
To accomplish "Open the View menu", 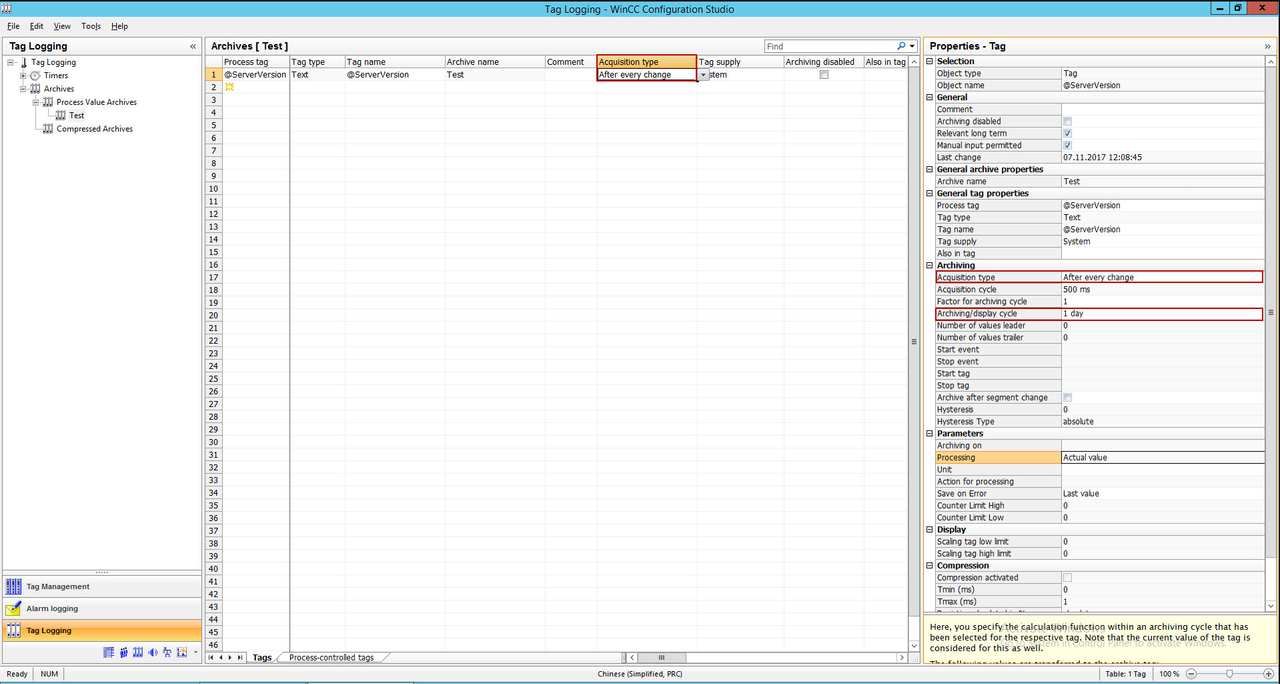I will click(x=62, y=26).
